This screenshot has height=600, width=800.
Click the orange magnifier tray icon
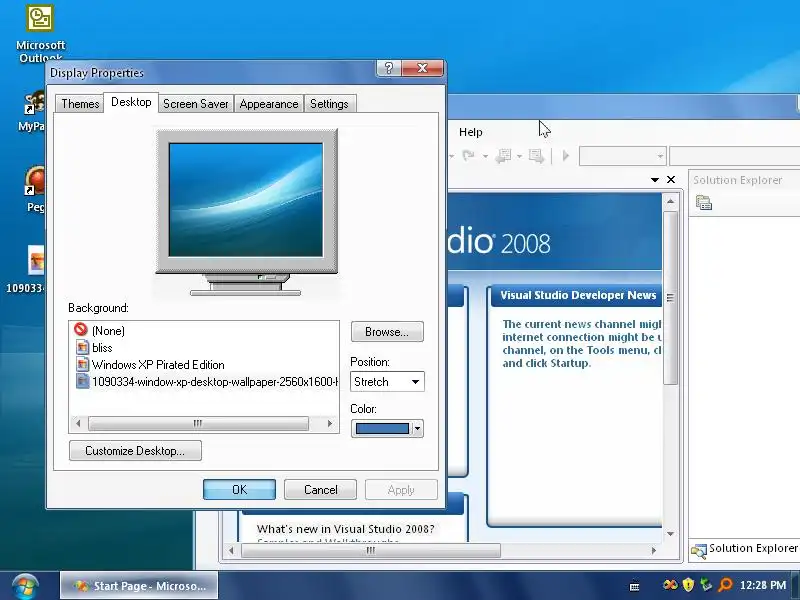[x=725, y=585]
